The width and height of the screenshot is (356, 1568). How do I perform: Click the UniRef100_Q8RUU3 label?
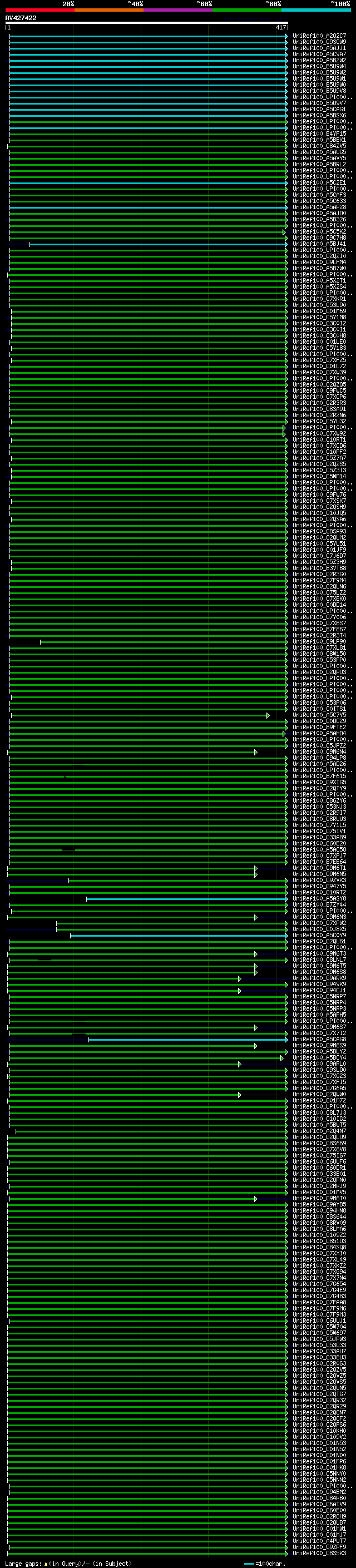[x=319, y=819]
